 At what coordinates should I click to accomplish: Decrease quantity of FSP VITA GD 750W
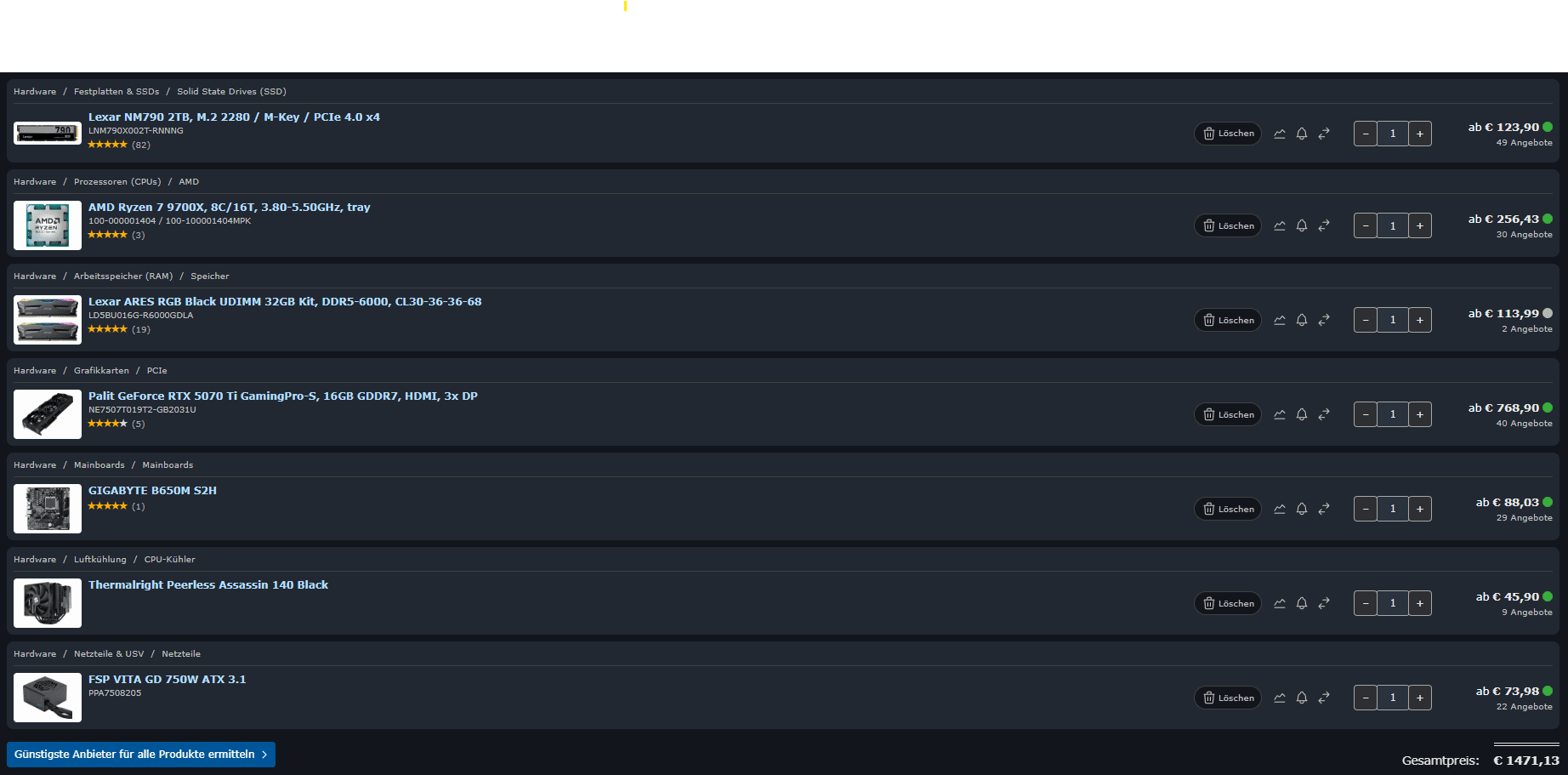(1366, 698)
